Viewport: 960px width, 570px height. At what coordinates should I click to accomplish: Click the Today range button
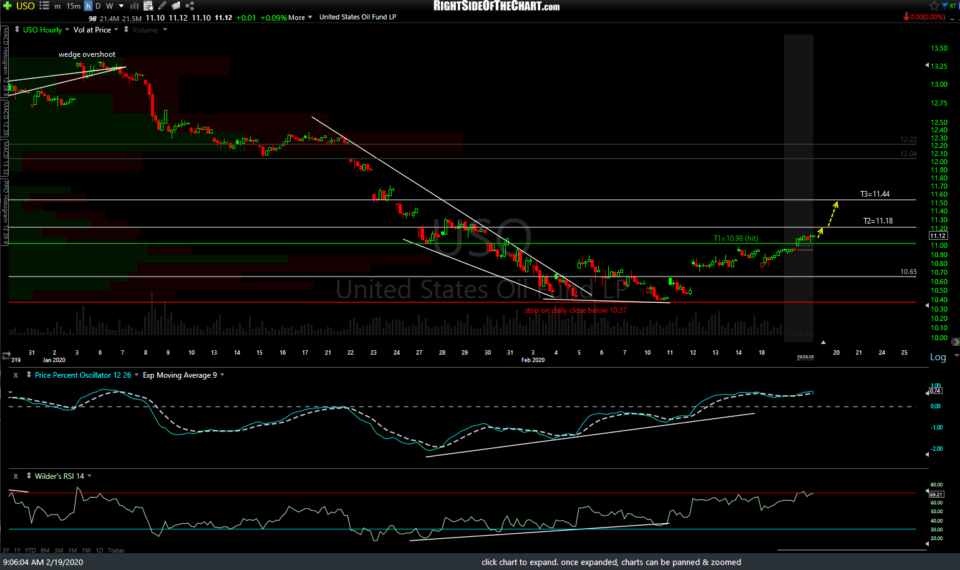[116, 551]
